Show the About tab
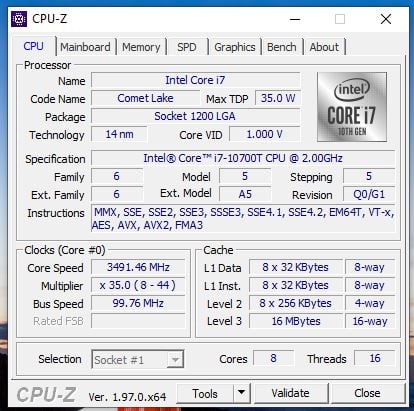The image size is (414, 411). click(x=324, y=47)
